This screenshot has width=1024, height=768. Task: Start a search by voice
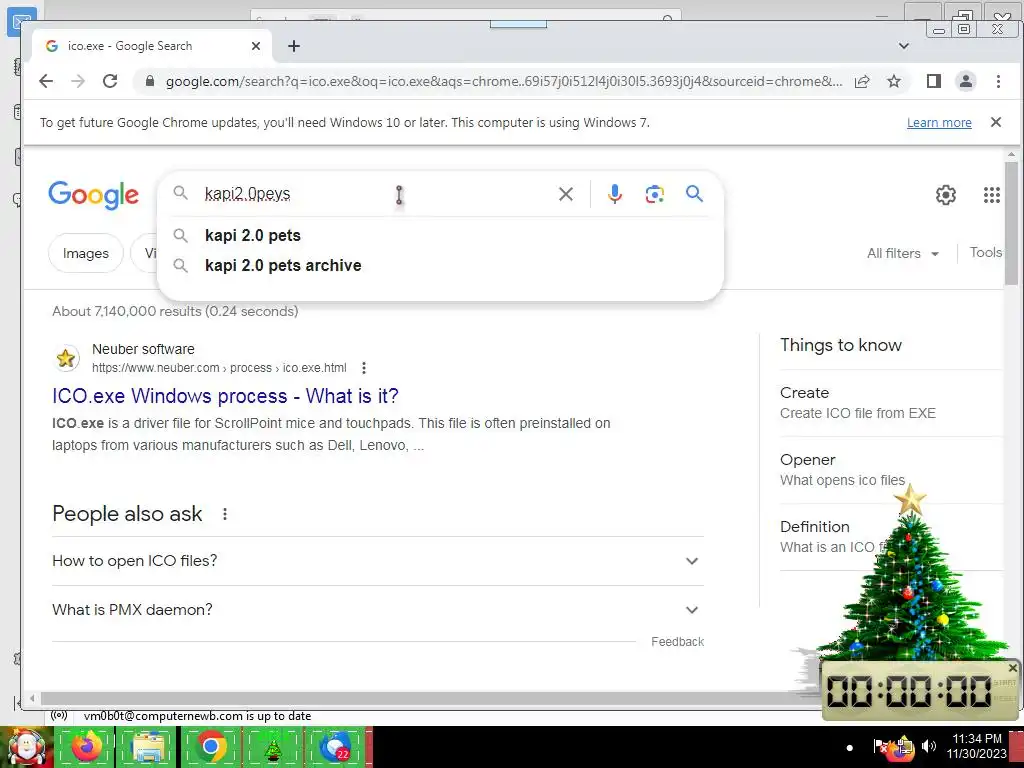(615, 194)
